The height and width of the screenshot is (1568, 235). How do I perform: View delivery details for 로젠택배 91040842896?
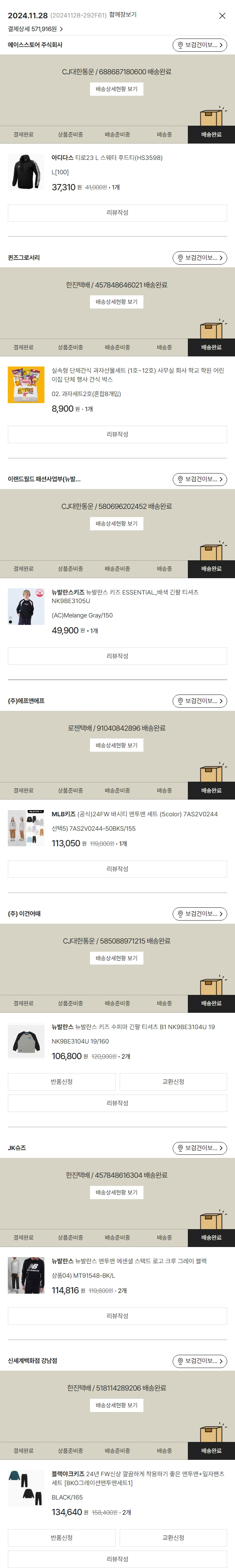pos(117,745)
